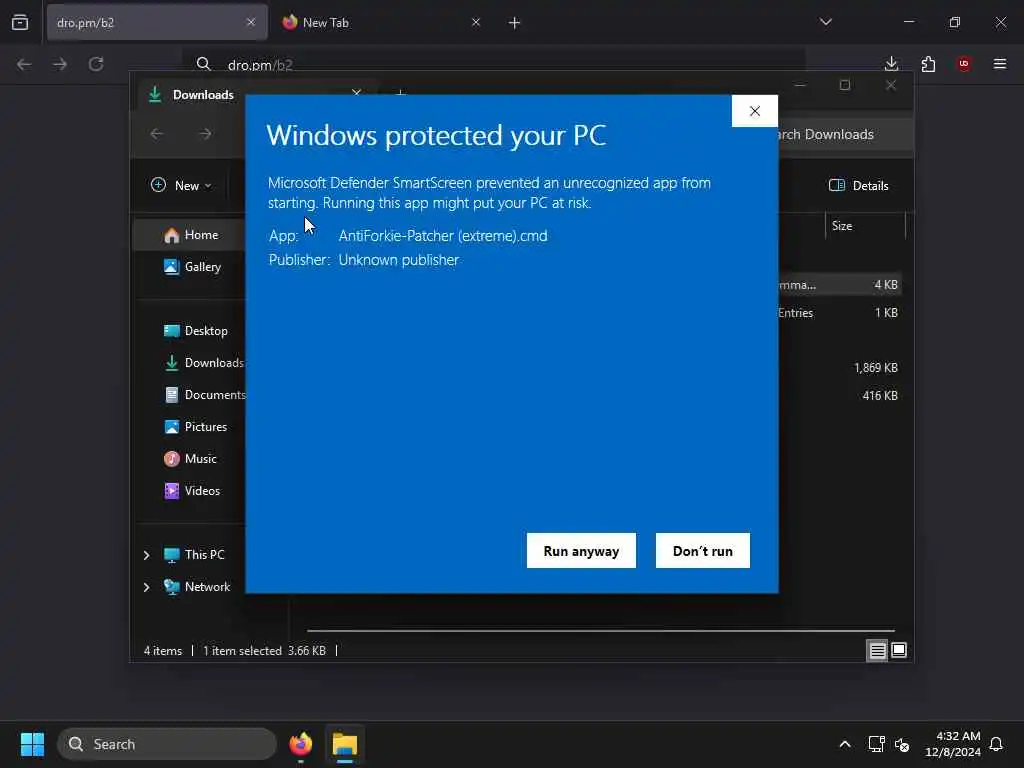Image resolution: width=1024 pixels, height=768 pixels.
Task: Open Music in the navigation pane
Action: click(x=190, y=458)
